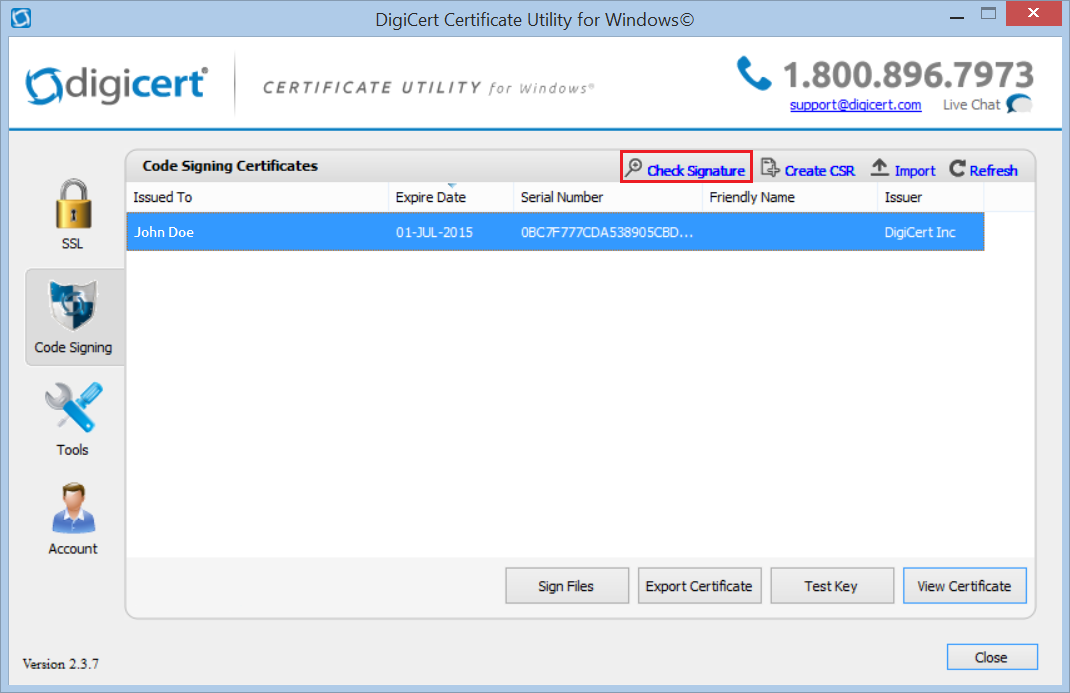Image resolution: width=1070 pixels, height=693 pixels.
Task: Click the Refresh circular arrow icon
Action: 957,169
